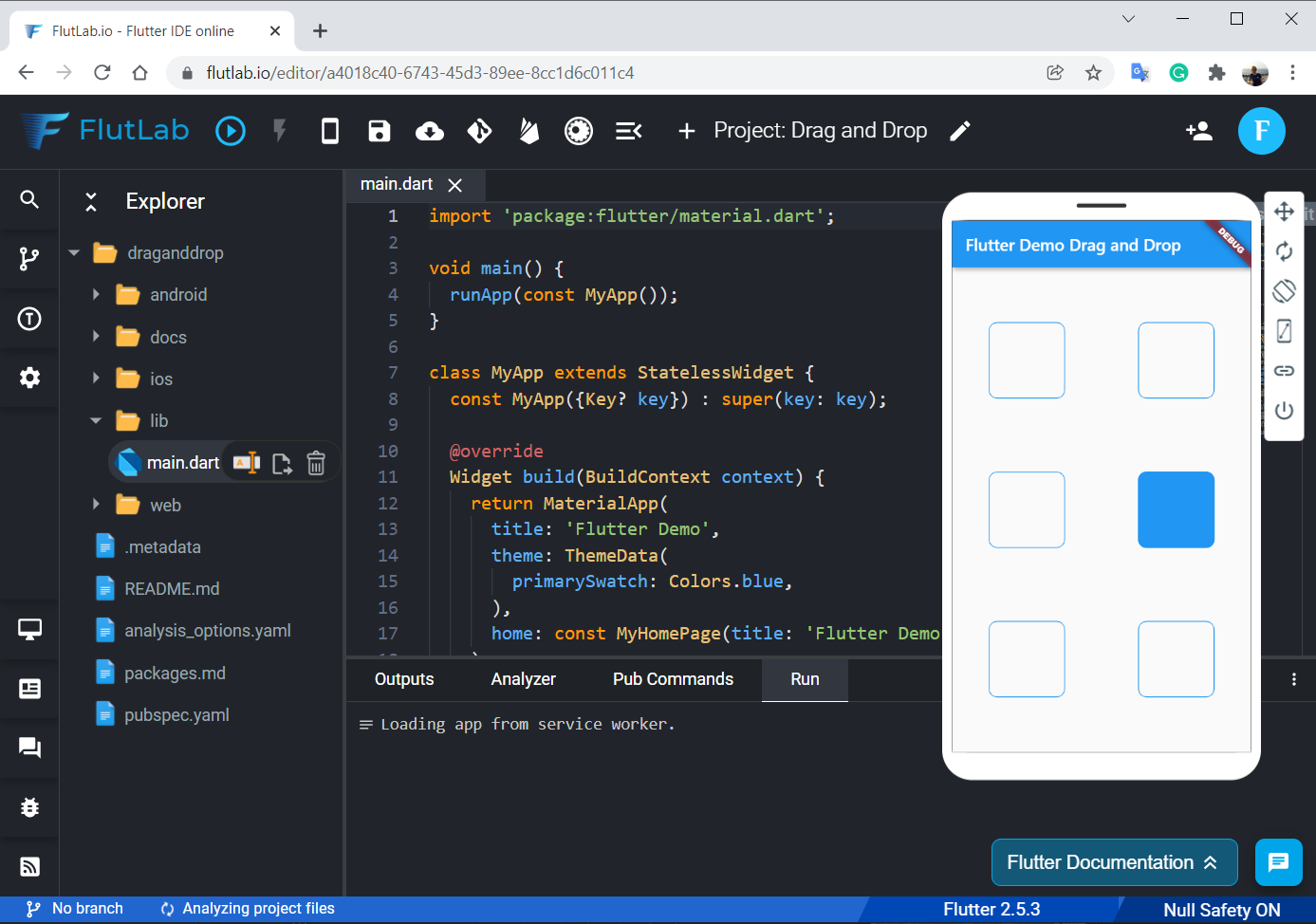Click the cloud download icon

pos(430,131)
